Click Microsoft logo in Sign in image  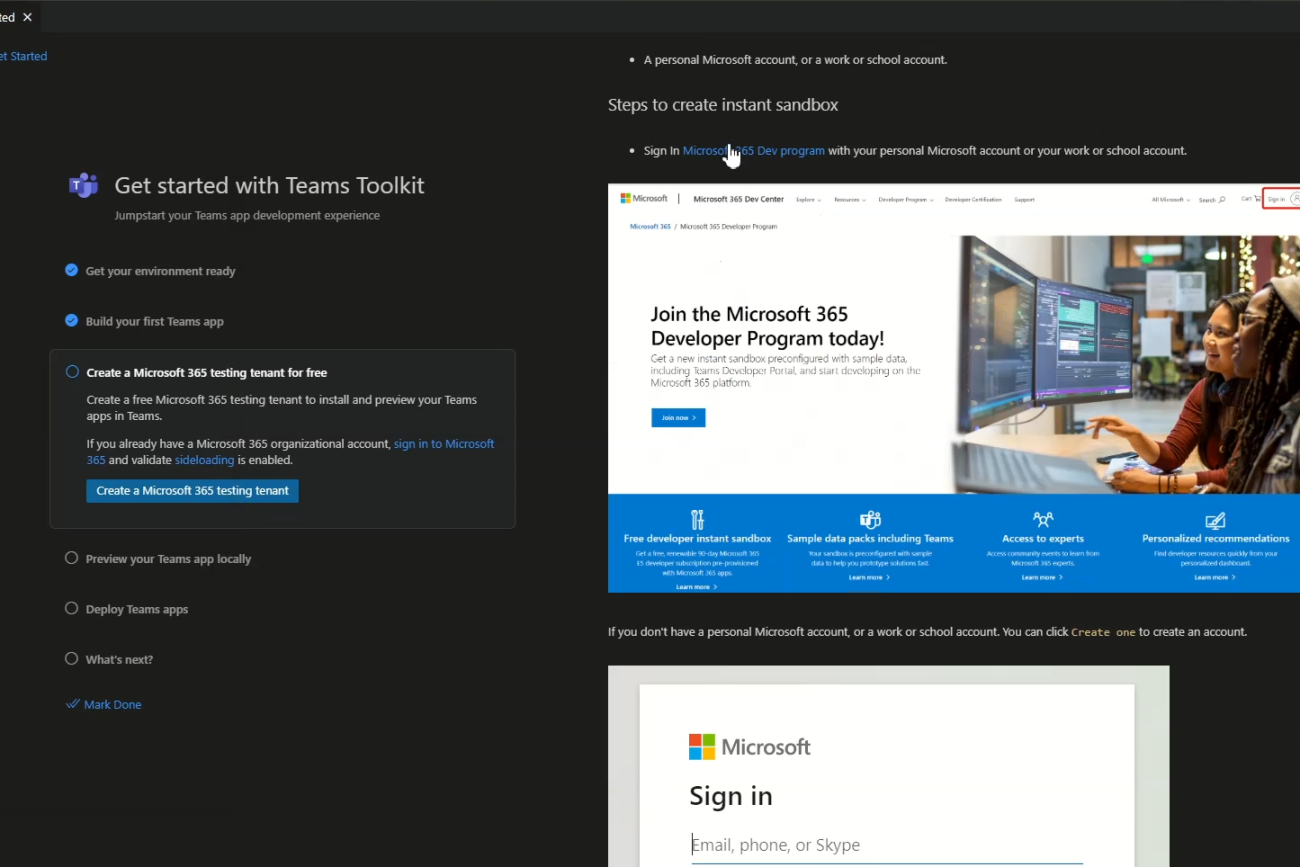click(749, 747)
